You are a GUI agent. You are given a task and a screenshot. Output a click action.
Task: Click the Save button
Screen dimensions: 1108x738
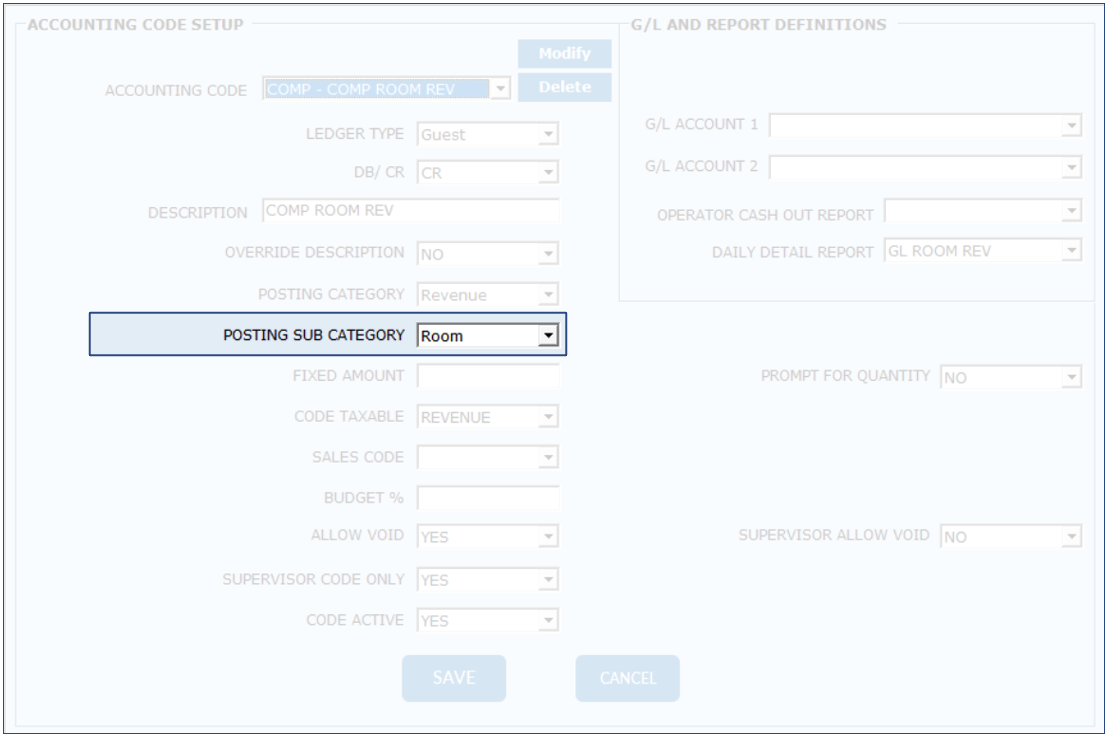click(454, 678)
